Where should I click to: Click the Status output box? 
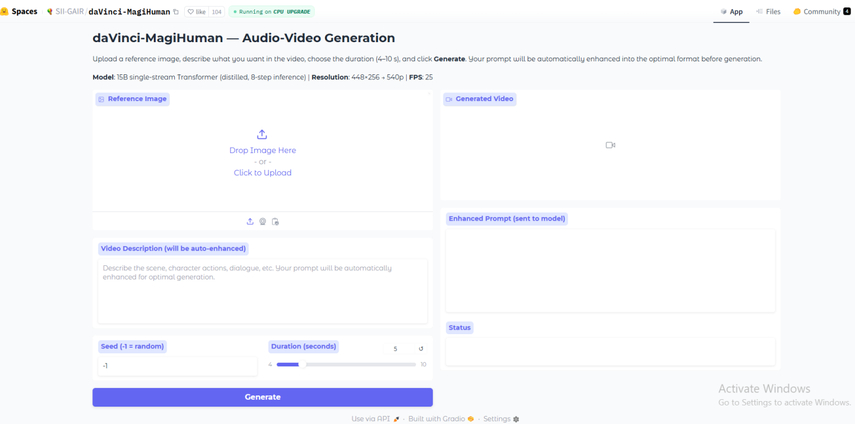610,352
